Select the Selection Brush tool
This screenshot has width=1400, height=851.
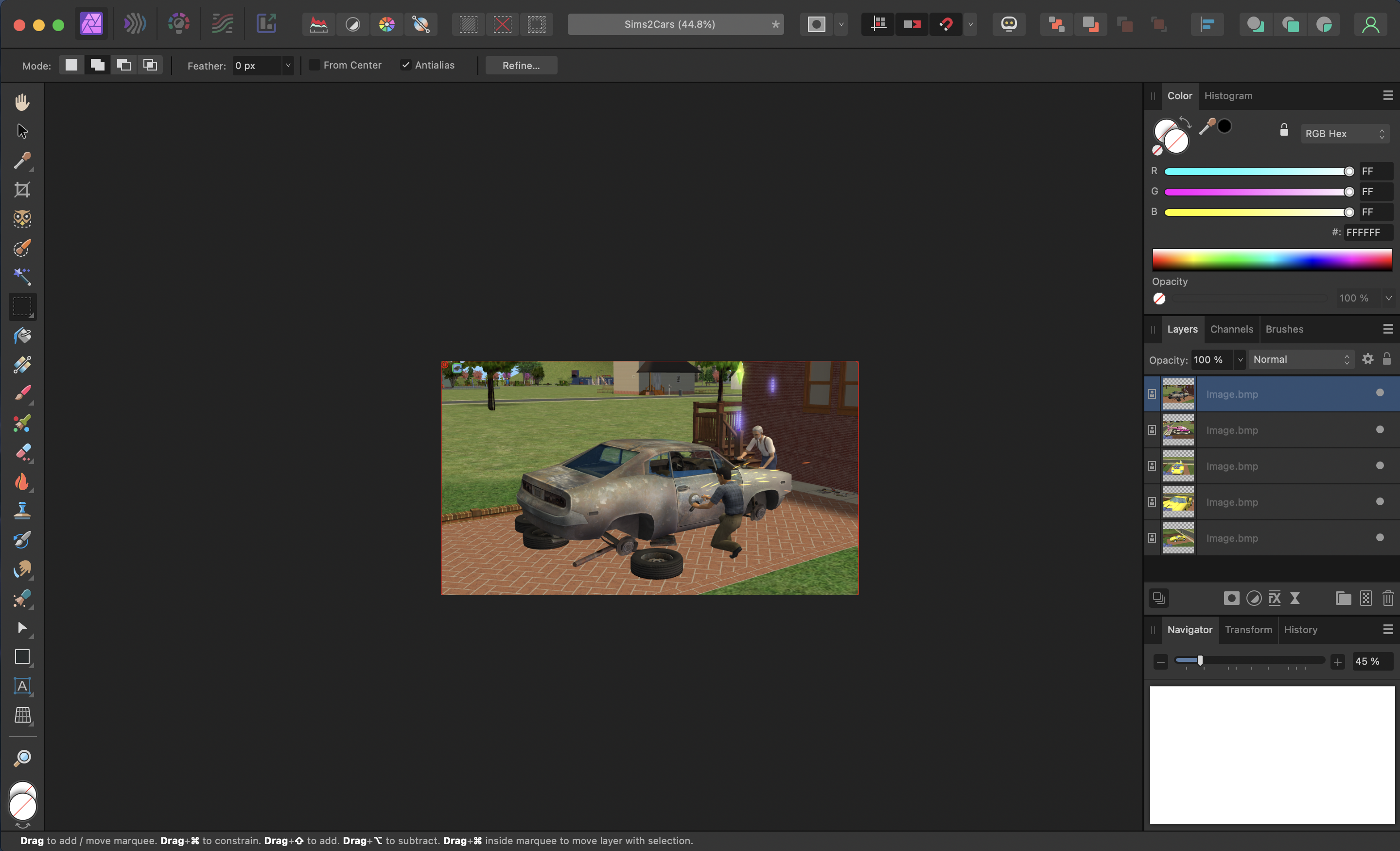[x=22, y=248]
